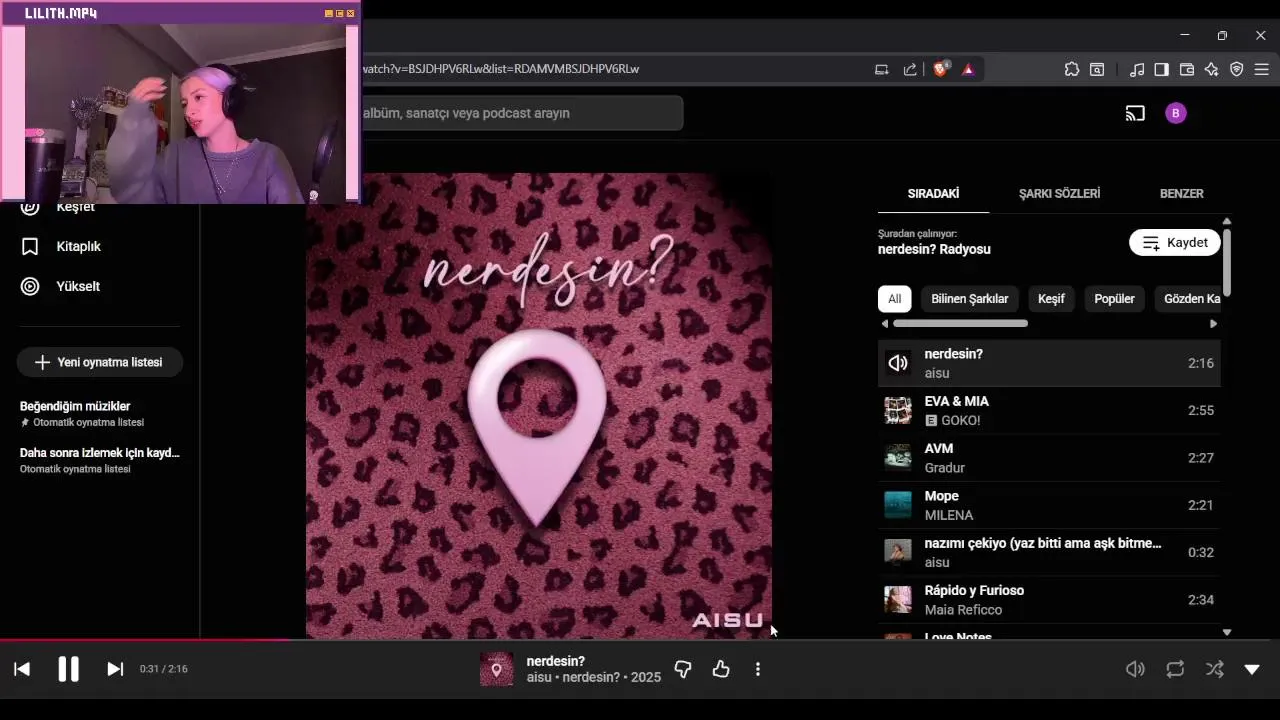Click the queue vertical scrollbar thumb

click(x=1227, y=262)
